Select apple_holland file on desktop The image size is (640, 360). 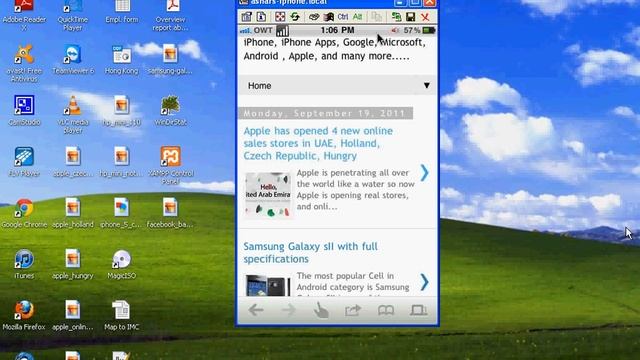coord(73,213)
